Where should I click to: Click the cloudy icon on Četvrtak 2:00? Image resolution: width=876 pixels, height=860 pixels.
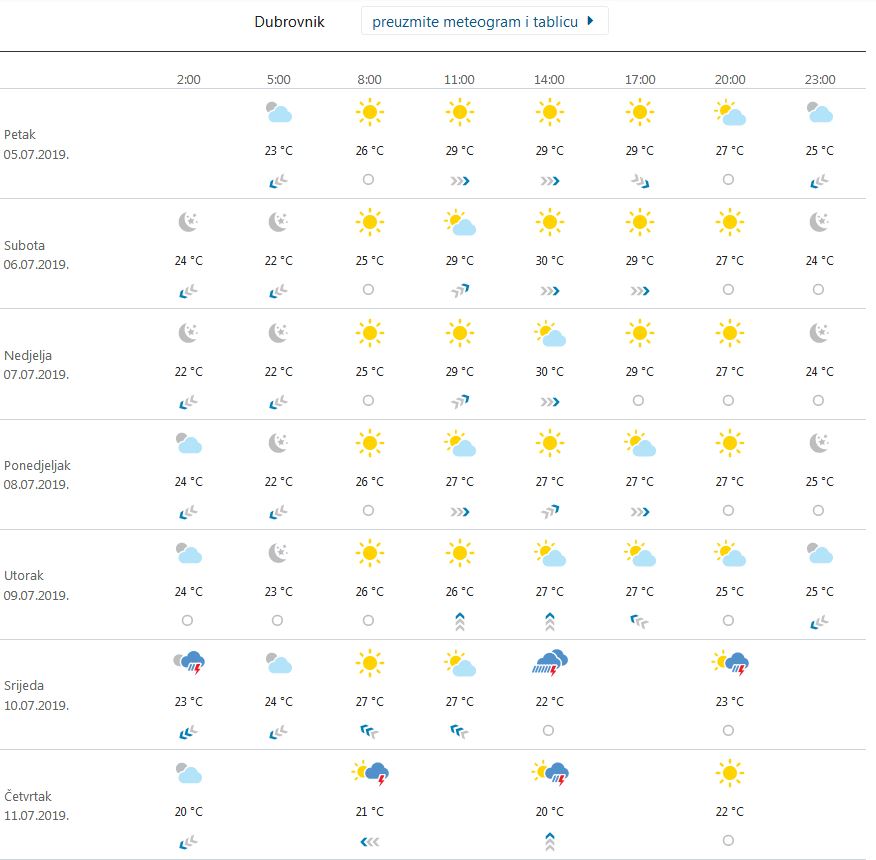tap(188, 773)
